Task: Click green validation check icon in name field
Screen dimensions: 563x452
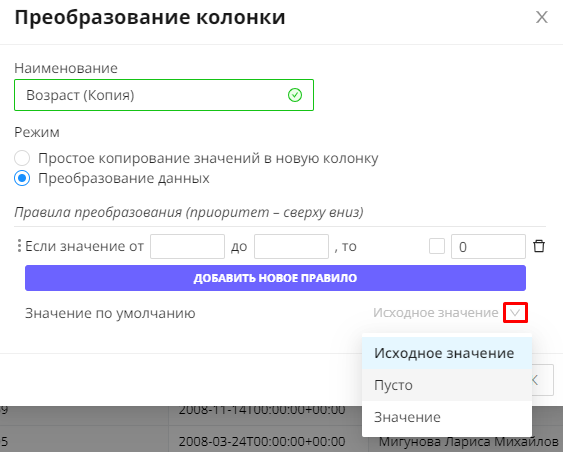Action: coord(295,95)
